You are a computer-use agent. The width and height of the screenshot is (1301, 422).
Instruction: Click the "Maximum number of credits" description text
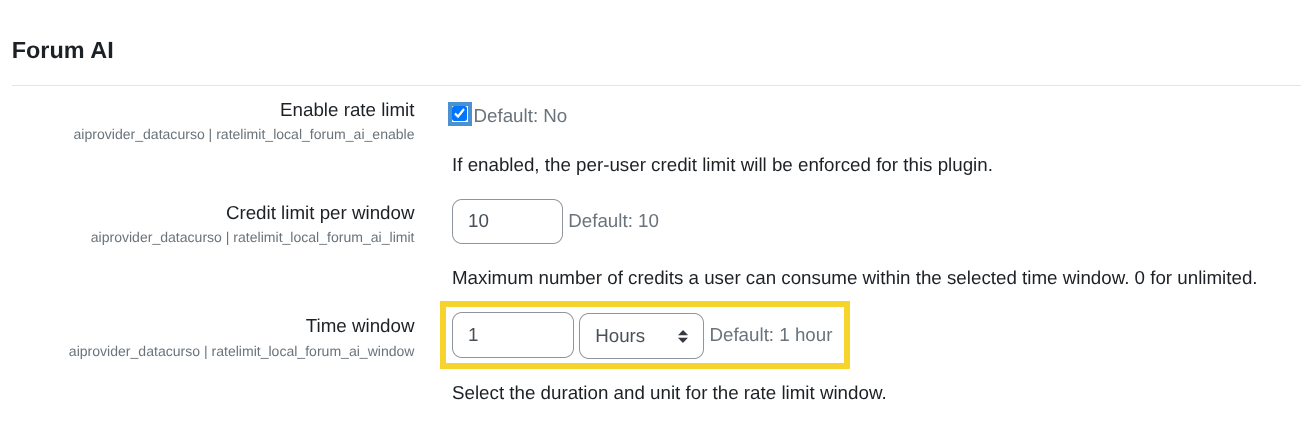pos(853,278)
